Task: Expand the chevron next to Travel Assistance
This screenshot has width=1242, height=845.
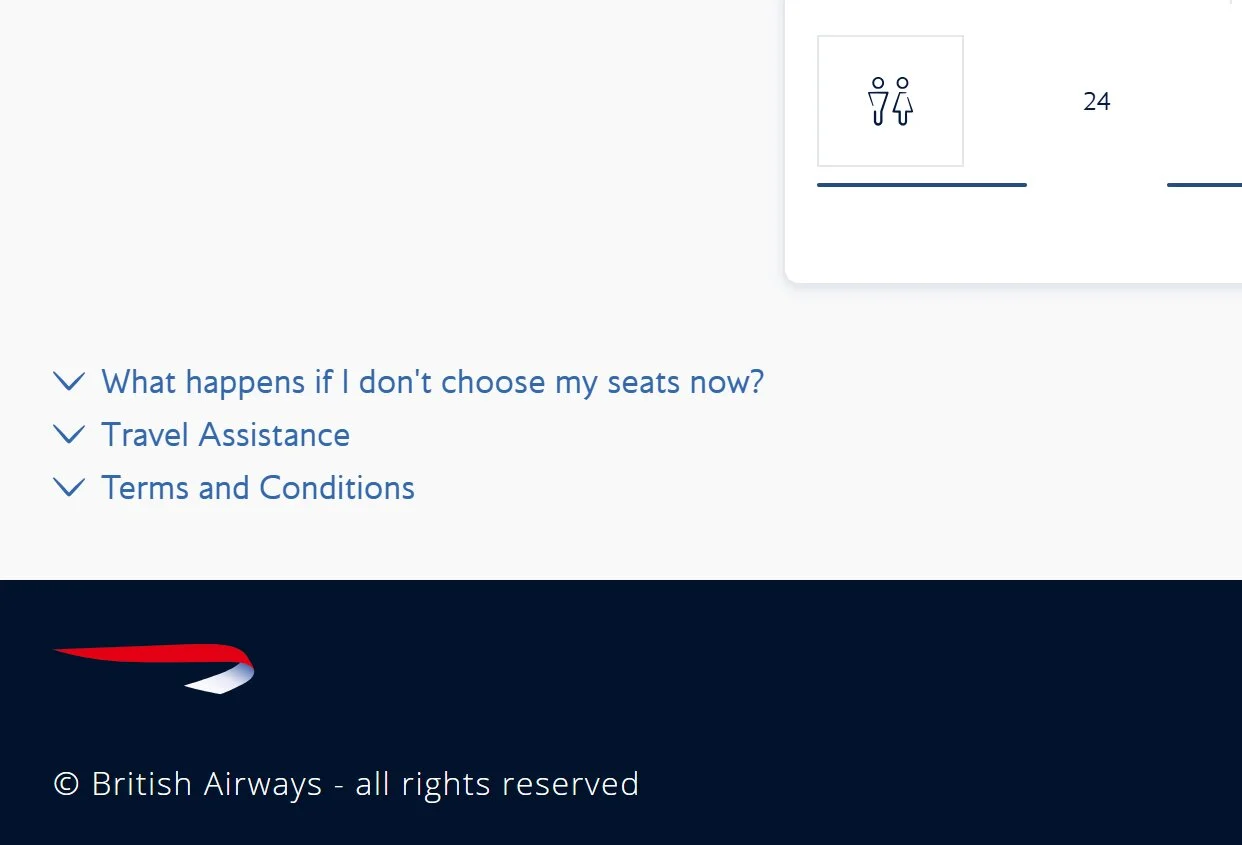Action: (68, 434)
